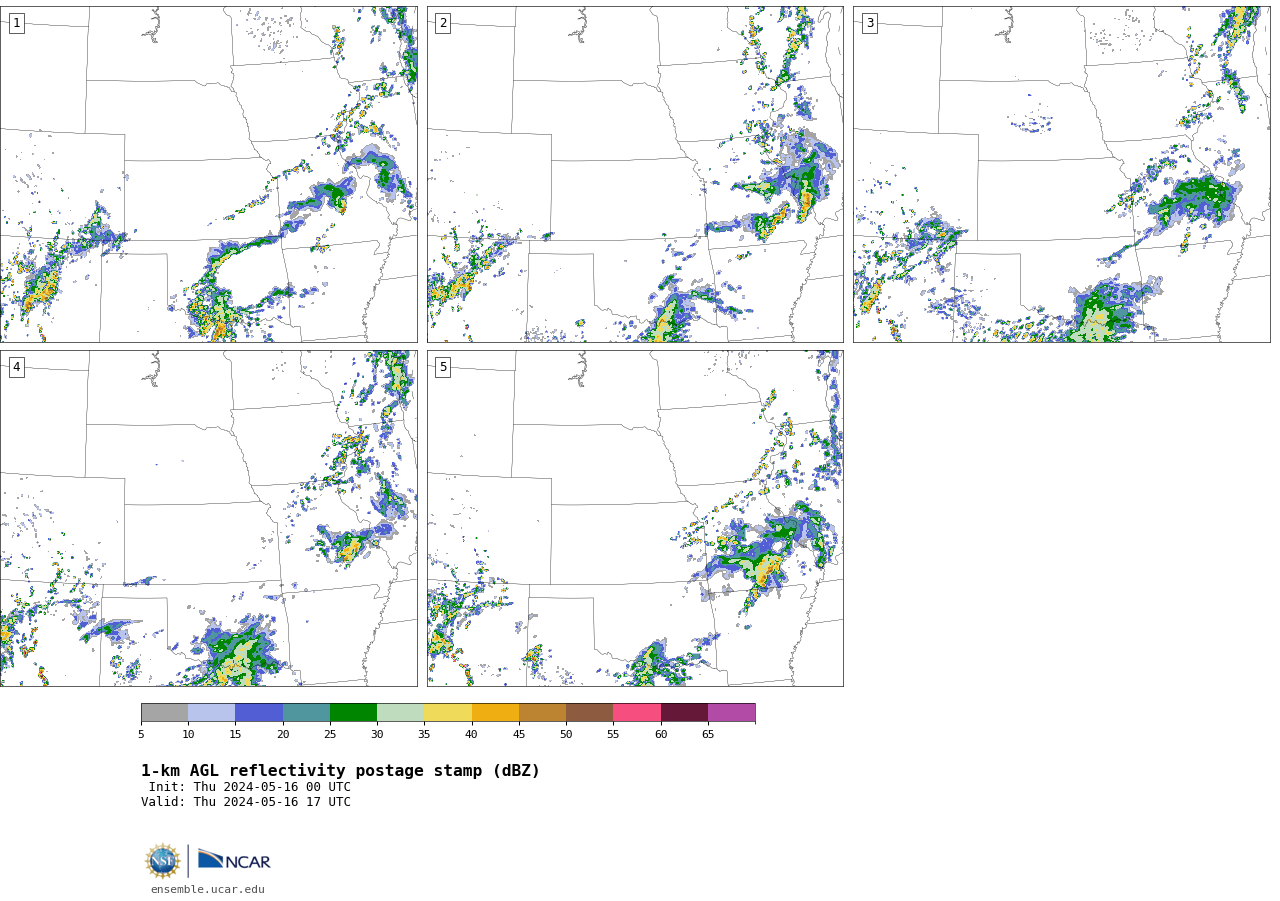
Task: Open ensemble member 4 reflectivity map
Action: (208, 518)
